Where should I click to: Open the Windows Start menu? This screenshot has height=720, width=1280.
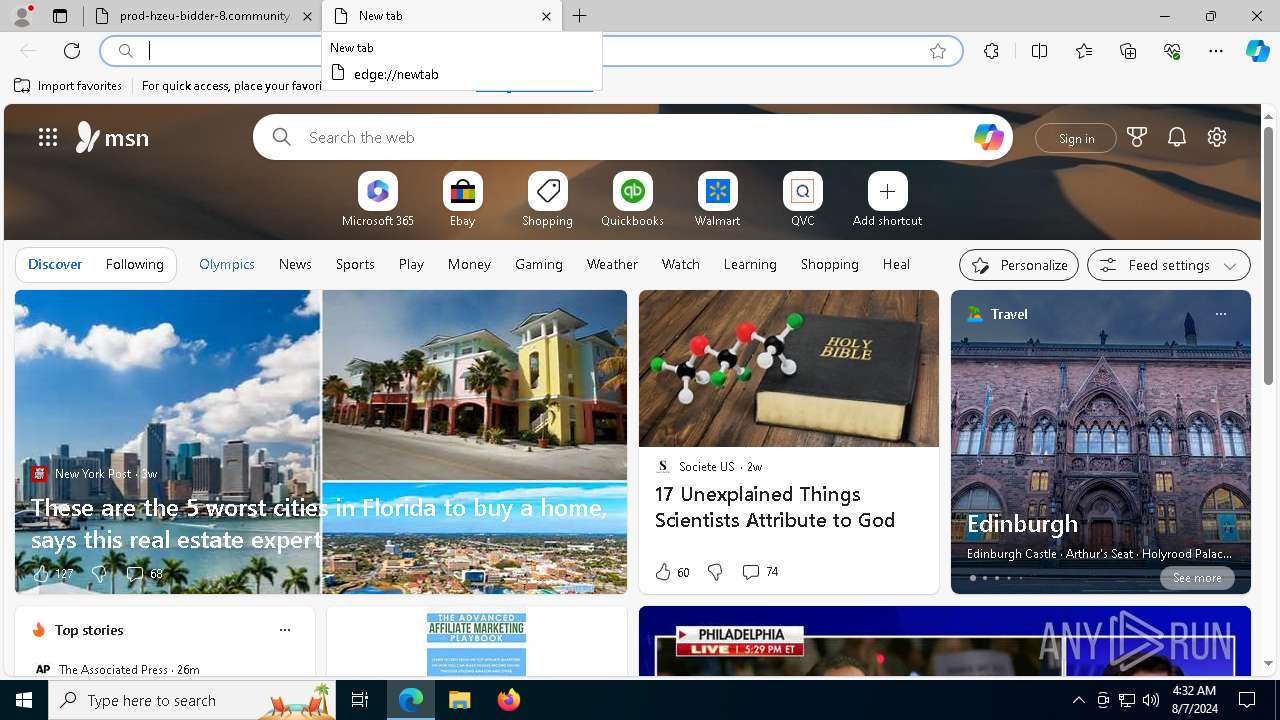click(x=24, y=700)
